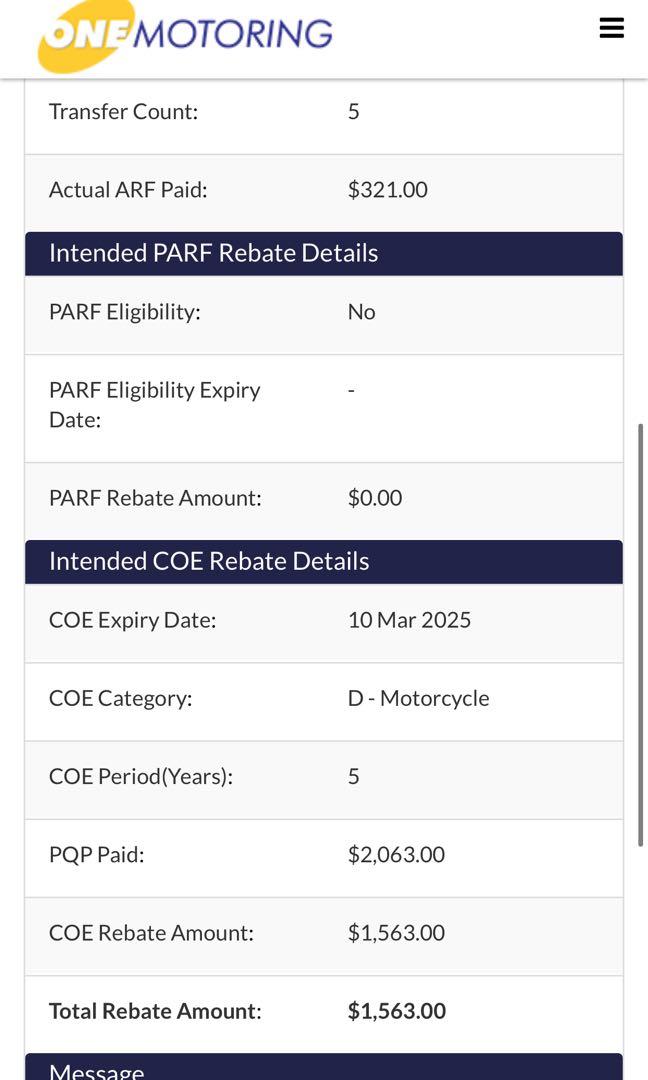
Task: Select the Intended PARF Rebate Details header
Action: [x=214, y=253]
